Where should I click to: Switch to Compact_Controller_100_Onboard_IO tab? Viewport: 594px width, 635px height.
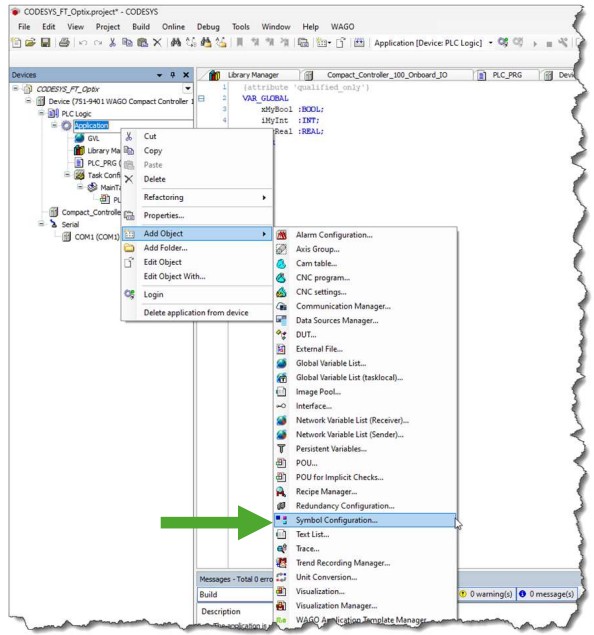[387, 75]
